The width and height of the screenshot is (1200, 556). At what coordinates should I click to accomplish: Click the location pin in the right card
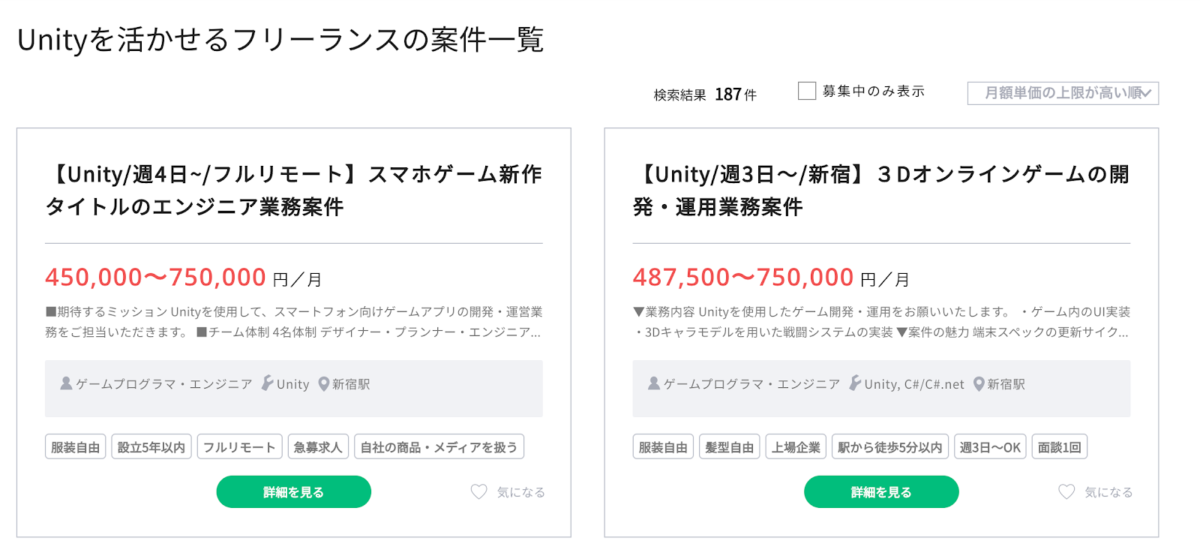point(979,383)
